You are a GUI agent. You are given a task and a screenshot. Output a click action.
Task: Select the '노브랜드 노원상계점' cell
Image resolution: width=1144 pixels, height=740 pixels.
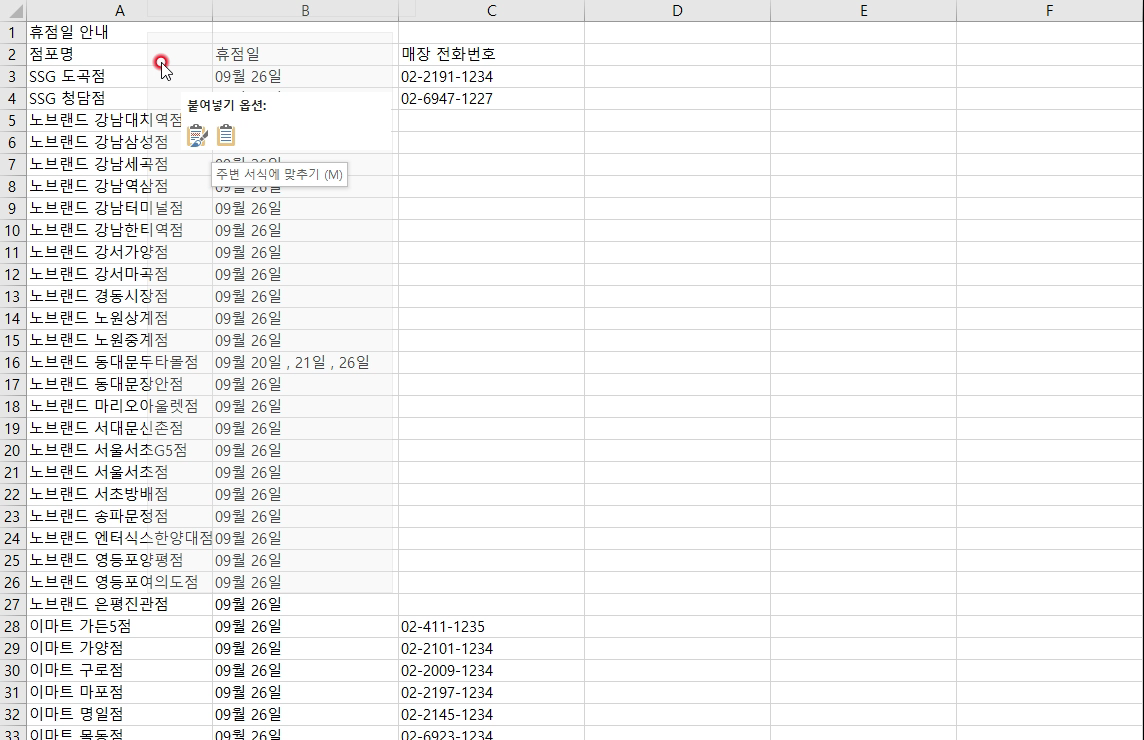point(120,318)
